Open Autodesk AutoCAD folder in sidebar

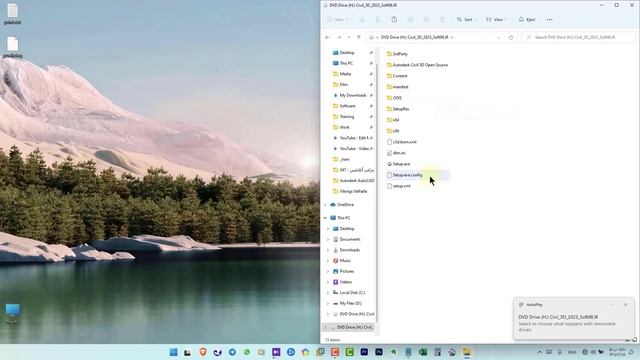click(x=353, y=180)
